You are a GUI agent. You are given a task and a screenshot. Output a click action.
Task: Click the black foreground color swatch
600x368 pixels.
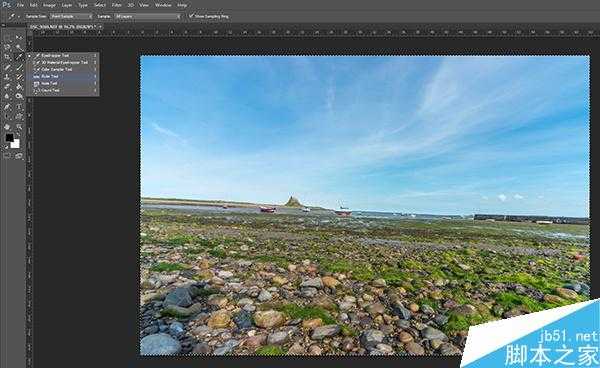tap(9, 138)
